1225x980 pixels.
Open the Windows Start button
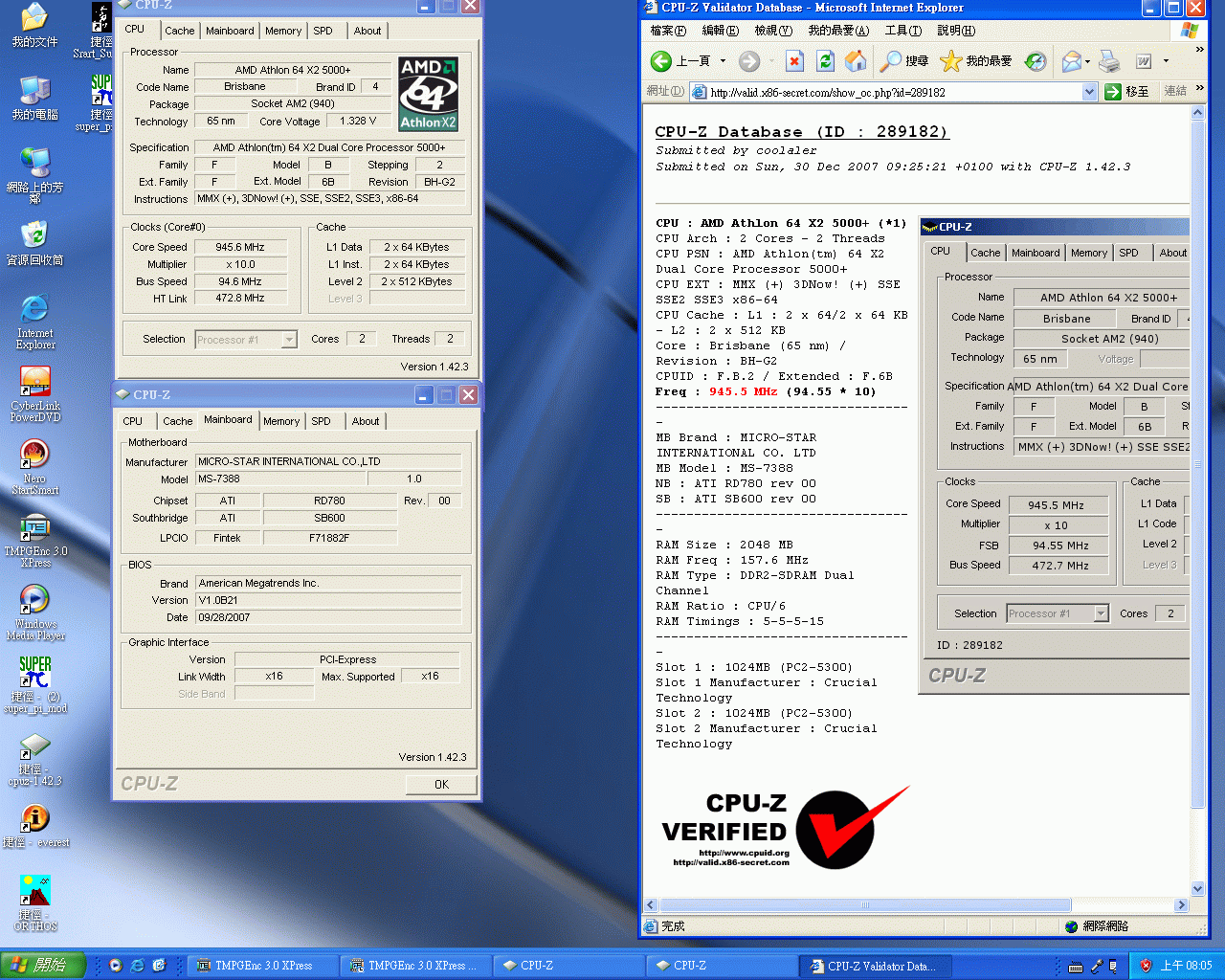42,966
